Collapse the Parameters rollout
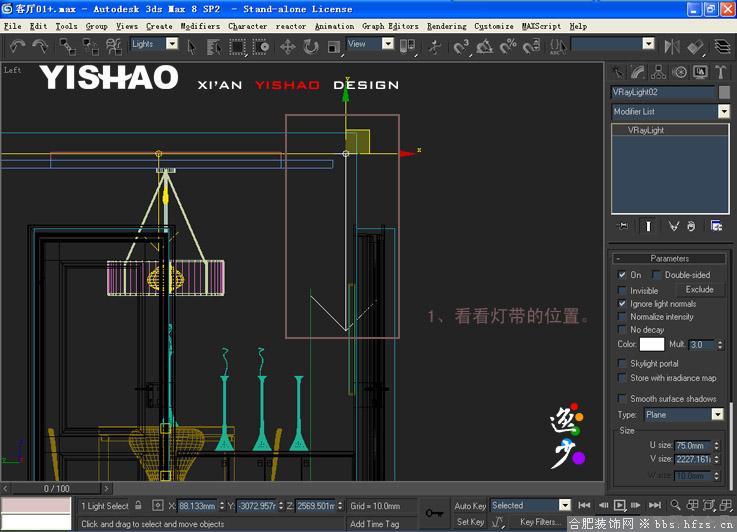The image size is (737, 532). [669, 258]
